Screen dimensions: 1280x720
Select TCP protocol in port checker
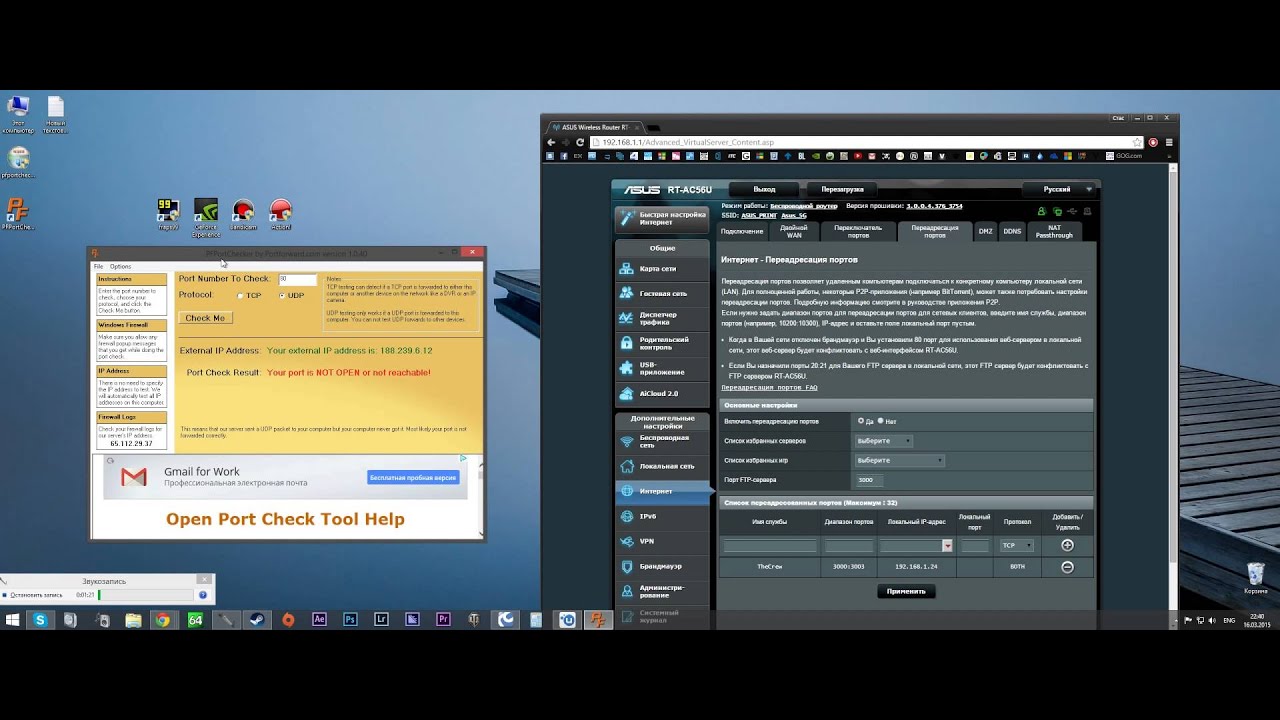(241, 296)
